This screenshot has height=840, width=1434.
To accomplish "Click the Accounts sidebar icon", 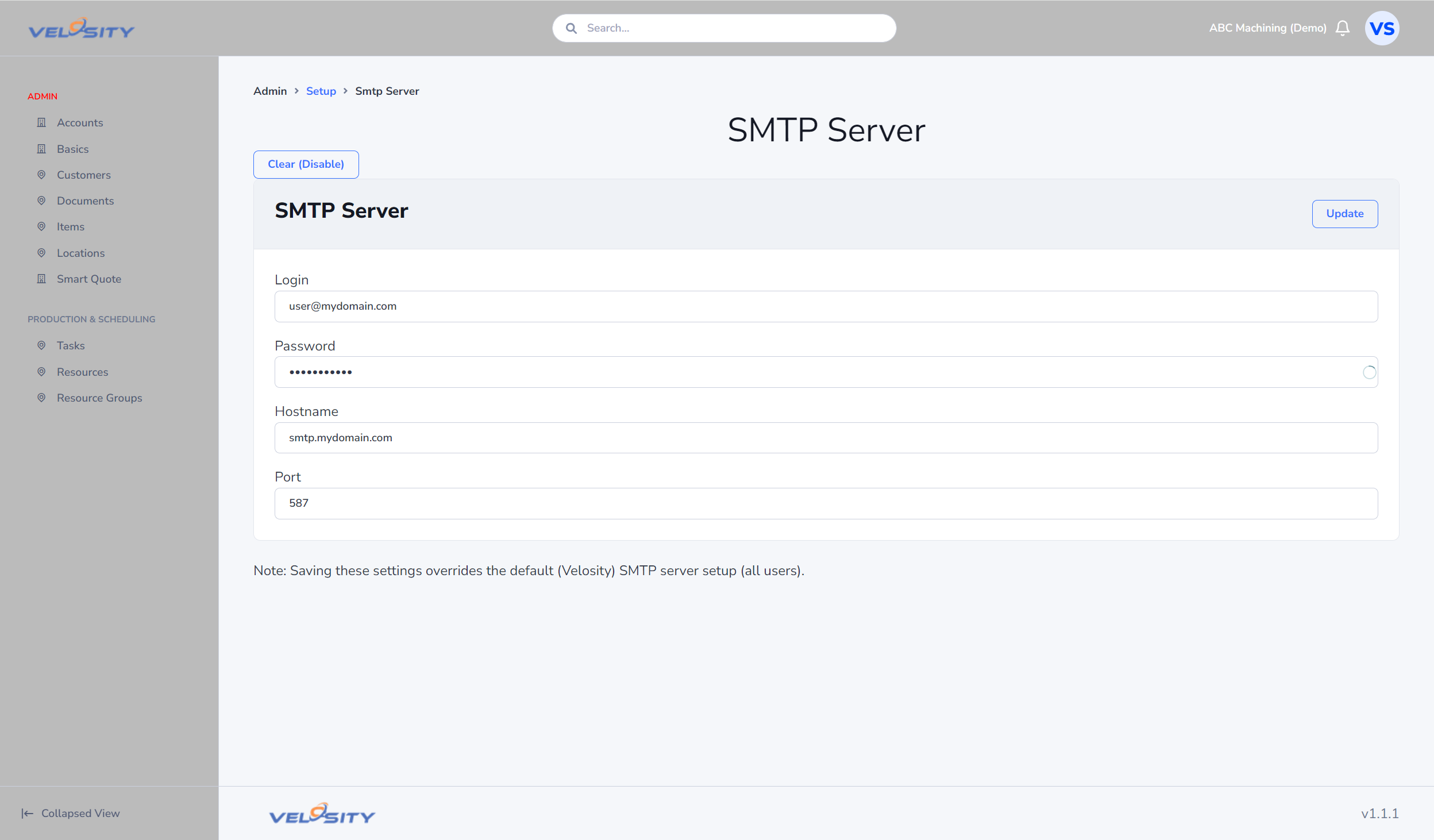I will 41,122.
